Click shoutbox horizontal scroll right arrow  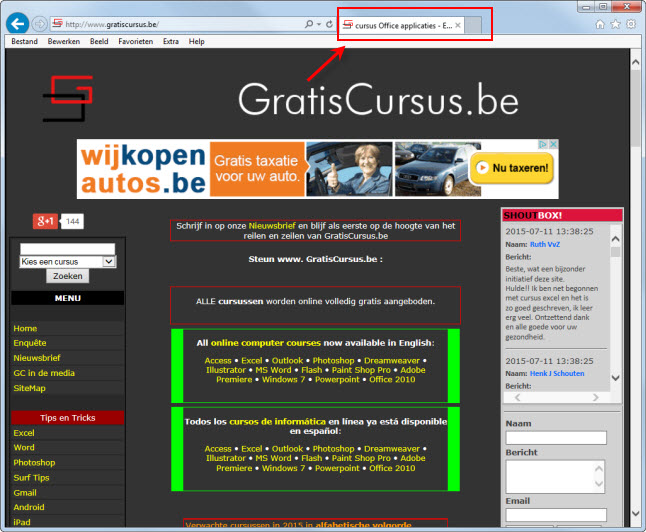pos(595,397)
